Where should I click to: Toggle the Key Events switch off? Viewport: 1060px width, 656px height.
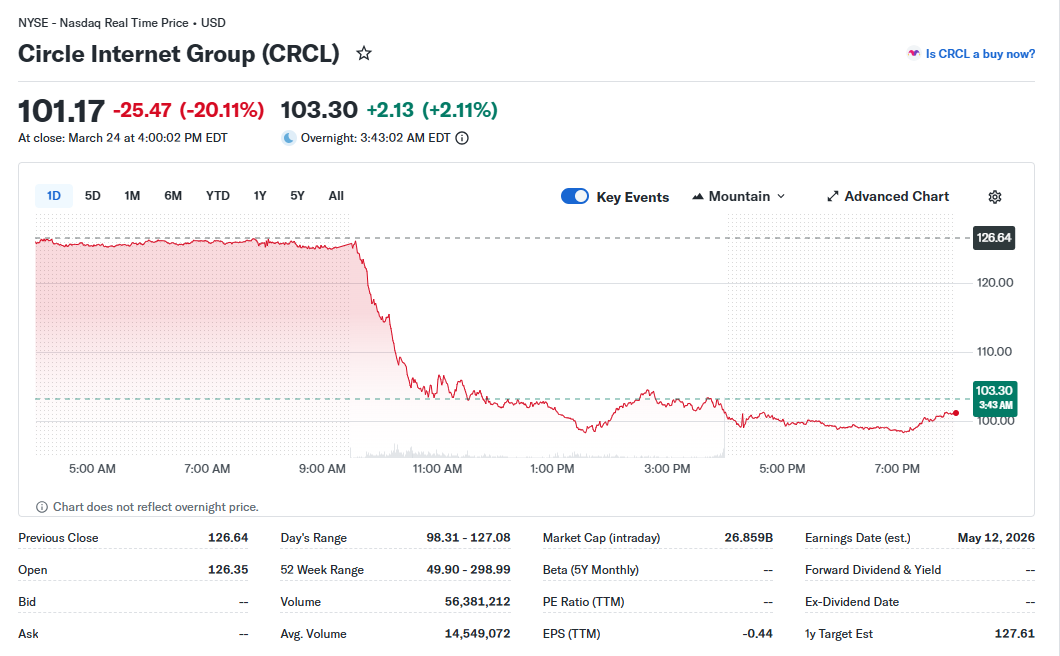click(x=575, y=197)
